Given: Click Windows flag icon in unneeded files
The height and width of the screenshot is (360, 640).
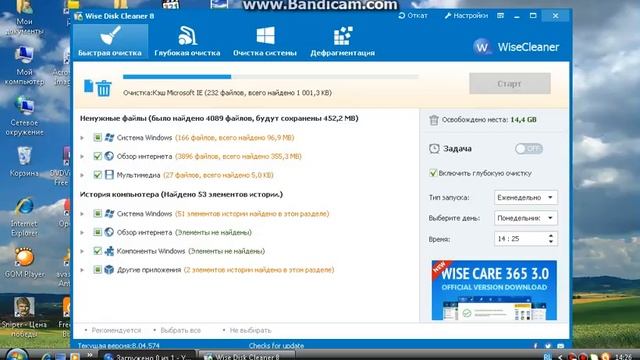Looking at the screenshot, I should (109, 138).
